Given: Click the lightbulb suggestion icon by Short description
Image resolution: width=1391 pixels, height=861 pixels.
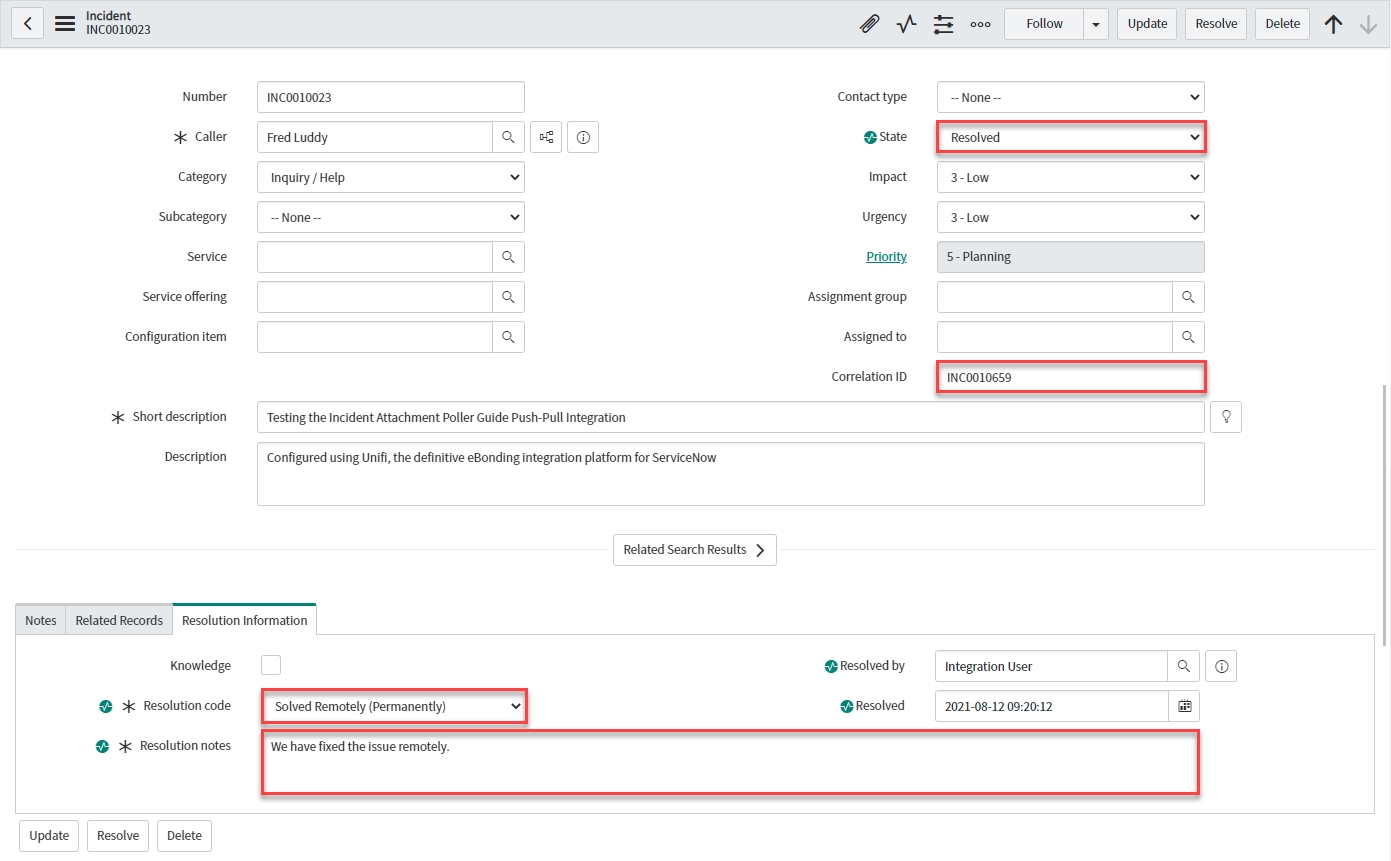Looking at the screenshot, I should click(1225, 417).
